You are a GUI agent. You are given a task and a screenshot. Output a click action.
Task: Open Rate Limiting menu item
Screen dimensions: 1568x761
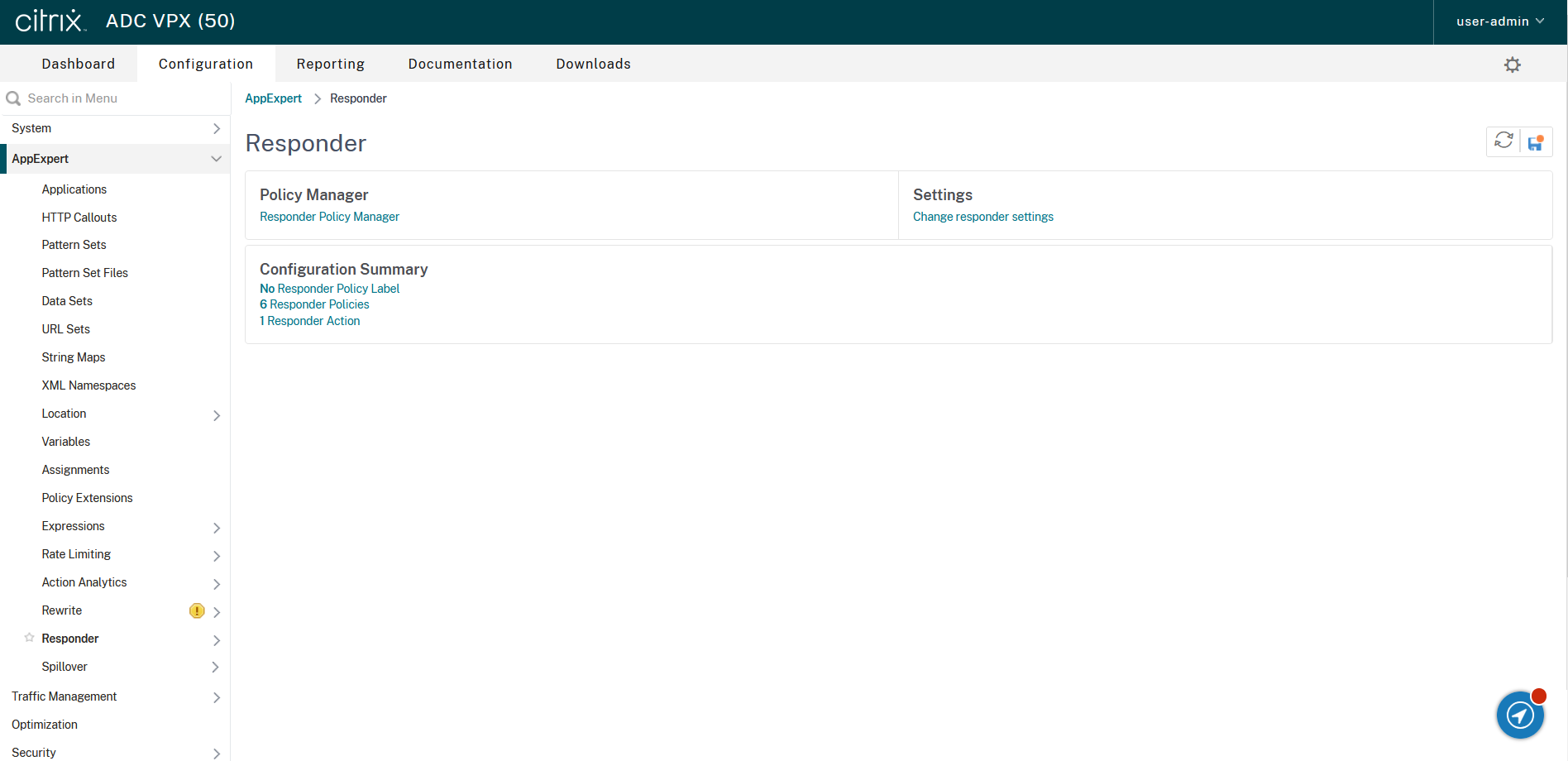coord(76,554)
